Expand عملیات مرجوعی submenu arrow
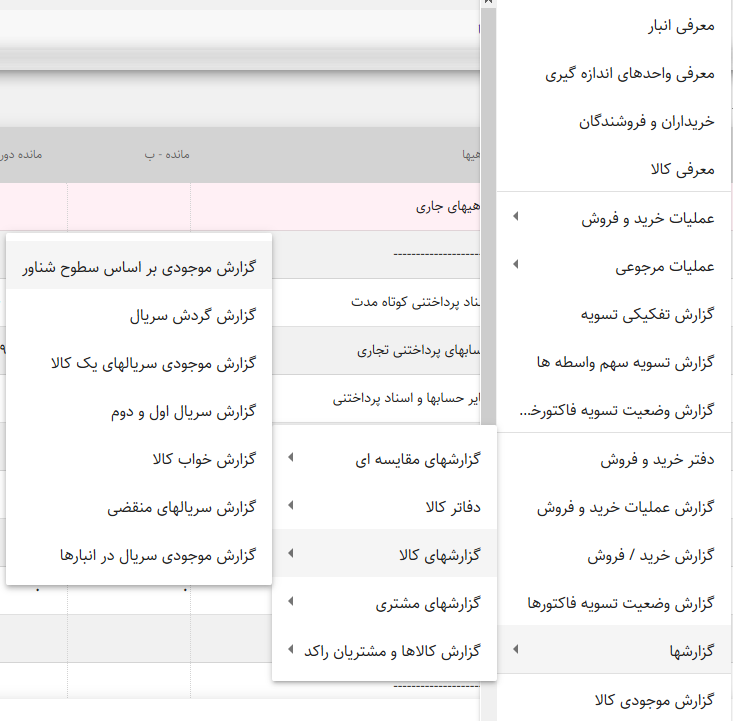The width and height of the screenshot is (733, 721). (515, 266)
